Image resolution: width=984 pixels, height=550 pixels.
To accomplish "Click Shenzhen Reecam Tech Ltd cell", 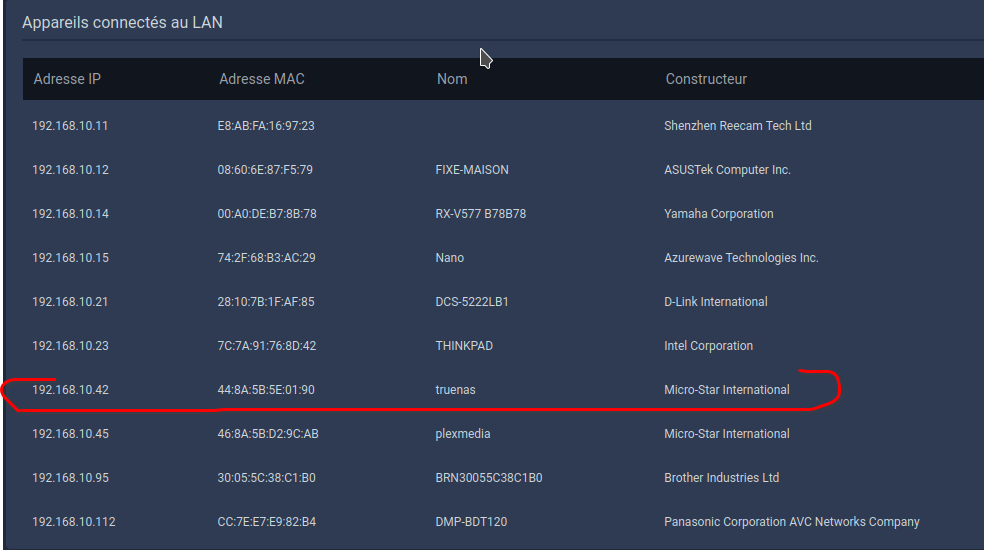I will tap(738, 126).
